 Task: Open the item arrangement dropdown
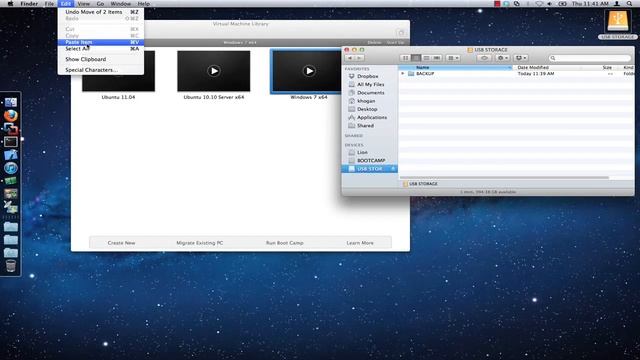click(x=453, y=58)
